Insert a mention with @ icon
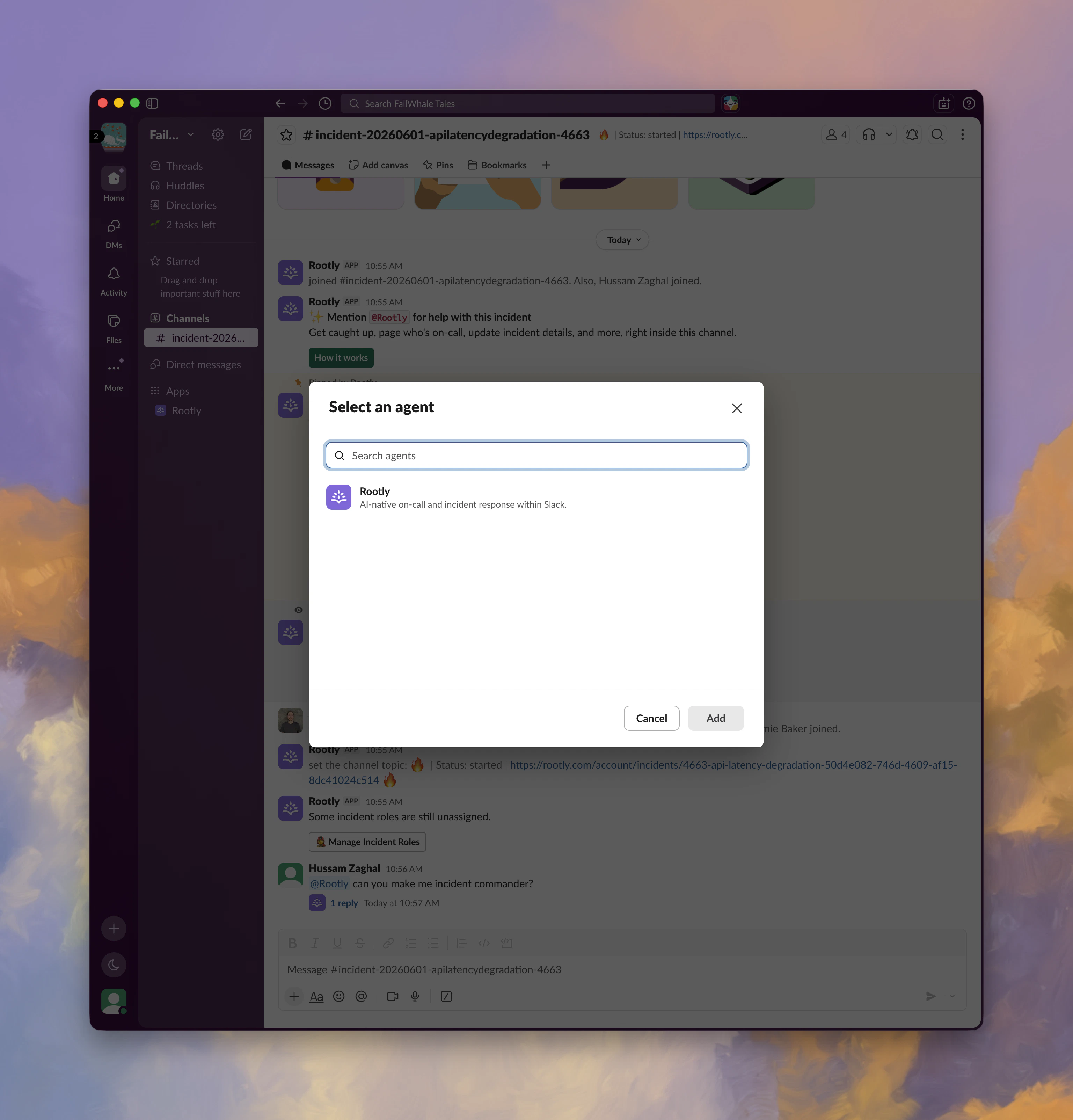The width and height of the screenshot is (1073, 1120). tap(361, 997)
